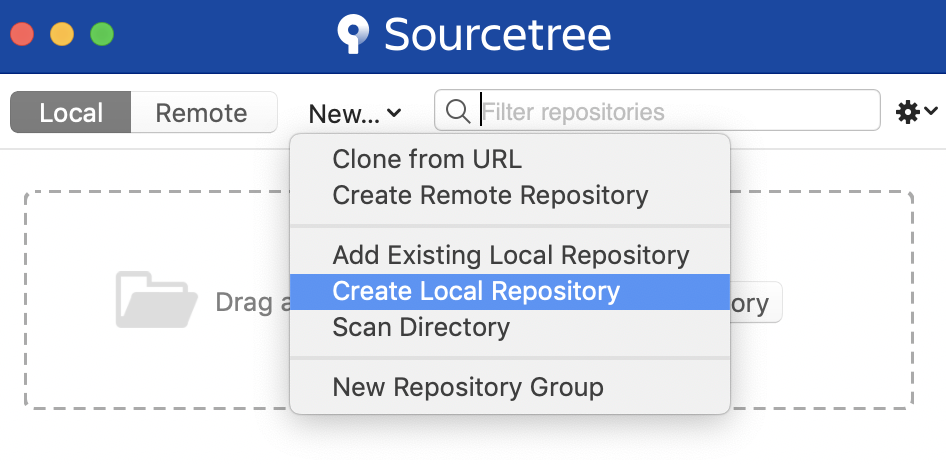The height and width of the screenshot is (464, 946).
Task: Choose Clone from URL
Action: (x=510, y=160)
